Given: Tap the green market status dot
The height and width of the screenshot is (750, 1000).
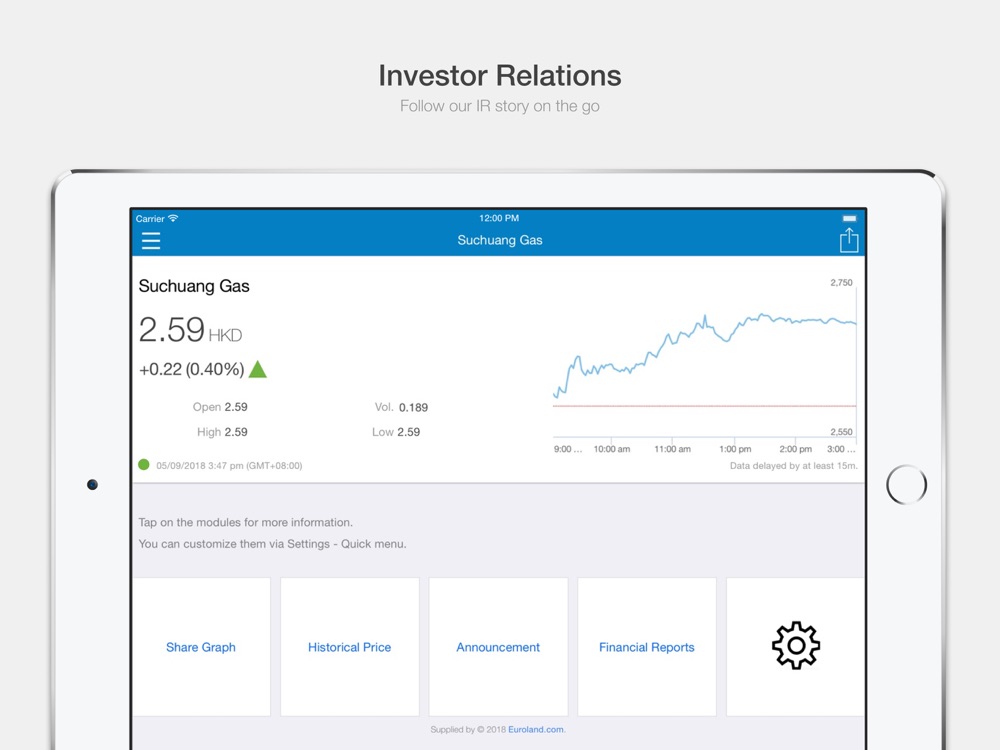Looking at the screenshot, I should [143, 464].
